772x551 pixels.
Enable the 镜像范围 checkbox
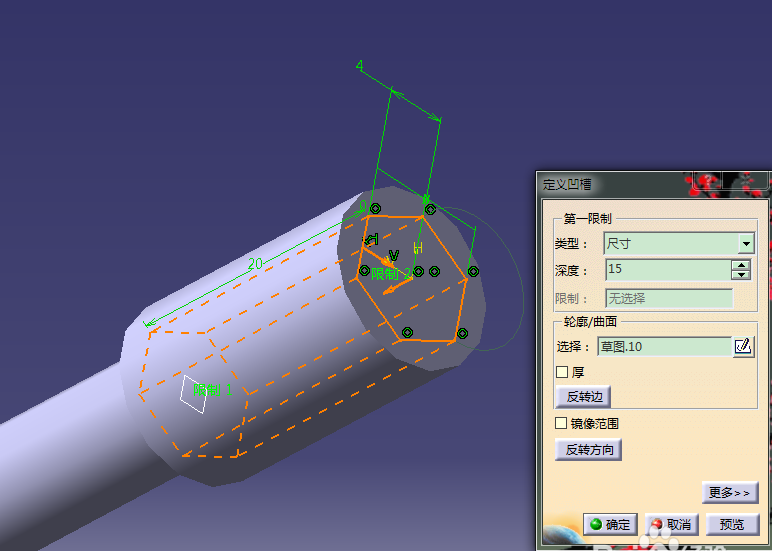click(x=561, y=423)
